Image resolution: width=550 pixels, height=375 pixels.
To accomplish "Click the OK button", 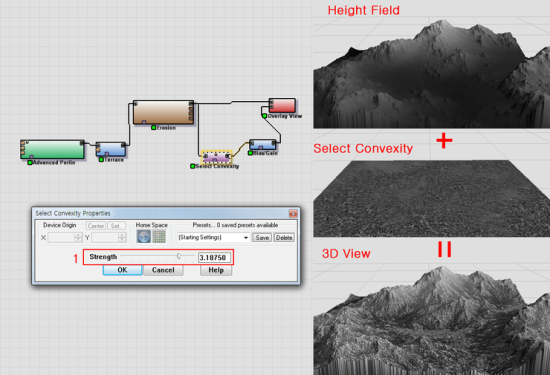I will (122, 270).
